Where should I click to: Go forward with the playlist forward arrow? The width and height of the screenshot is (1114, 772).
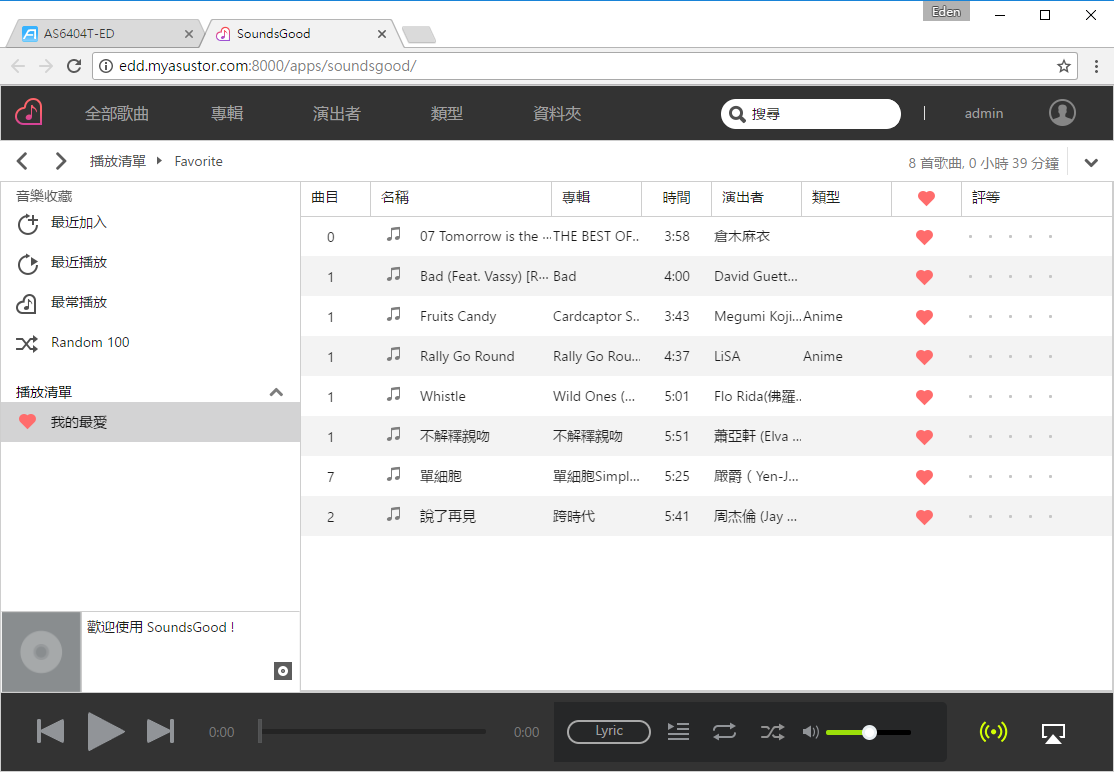(x=61, y=161)
